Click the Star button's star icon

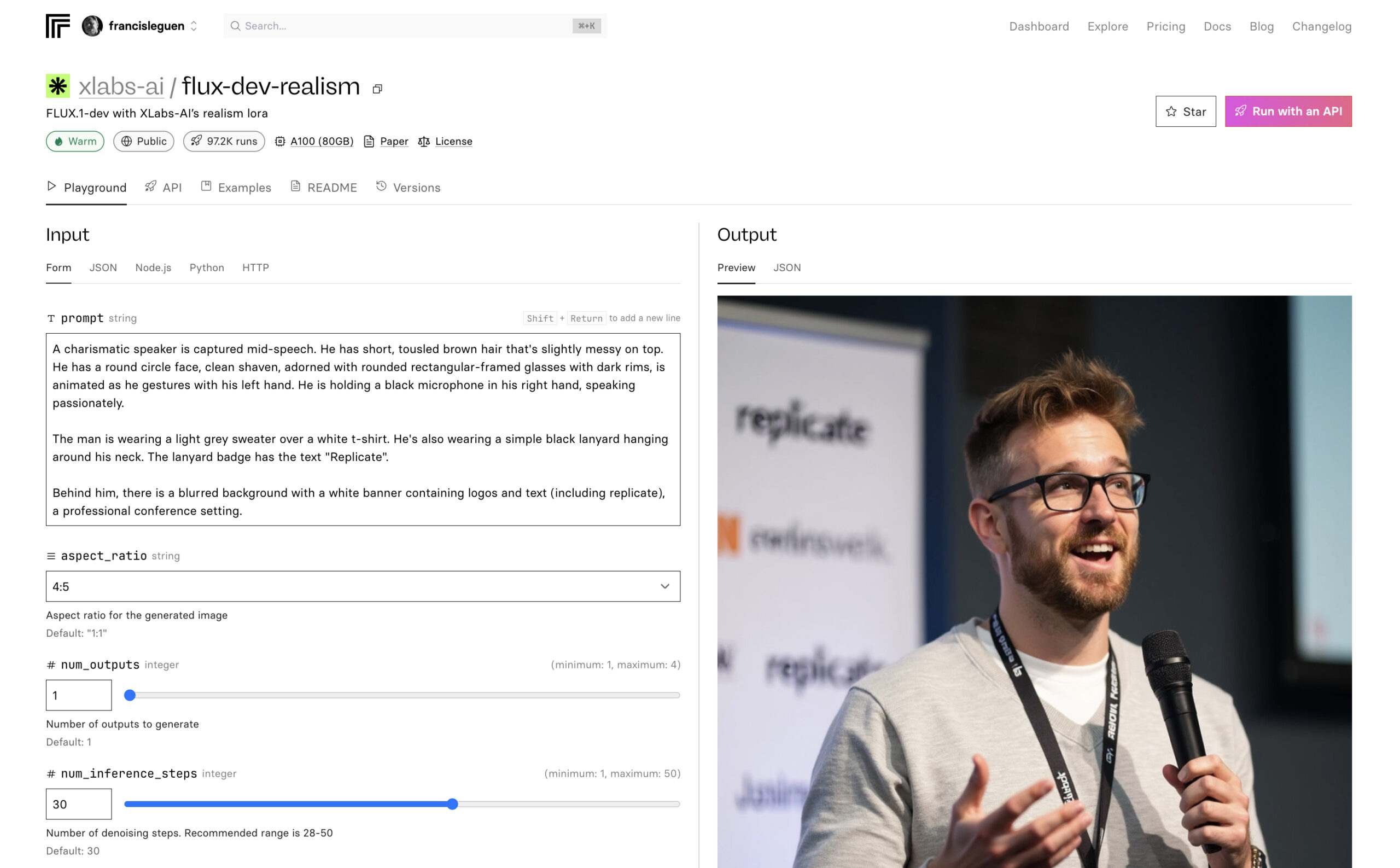point(1171,112)
